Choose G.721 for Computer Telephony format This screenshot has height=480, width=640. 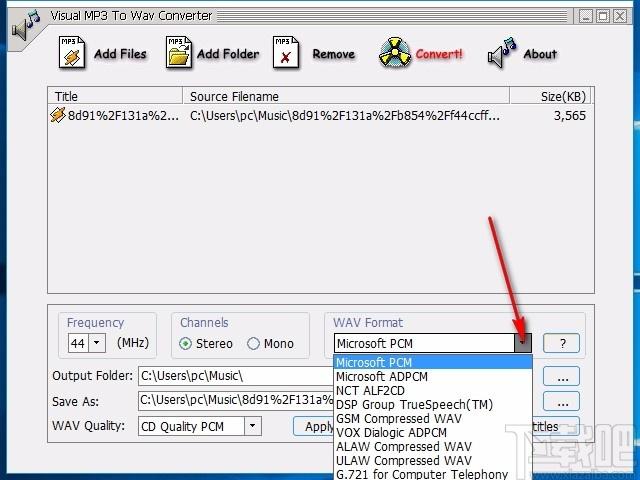(x=433, y=474)
